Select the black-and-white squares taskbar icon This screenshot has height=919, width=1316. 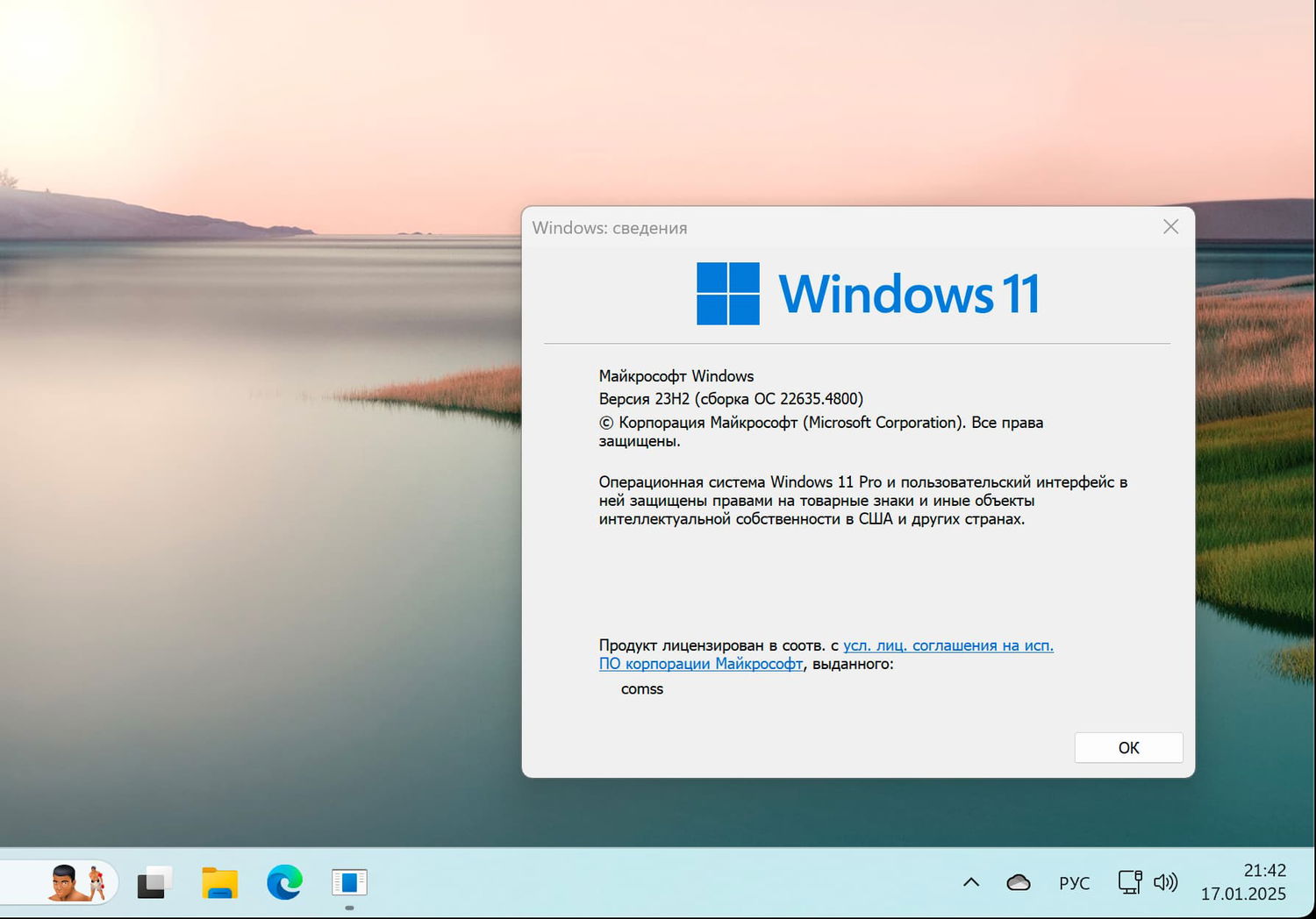tap(154, 882)
